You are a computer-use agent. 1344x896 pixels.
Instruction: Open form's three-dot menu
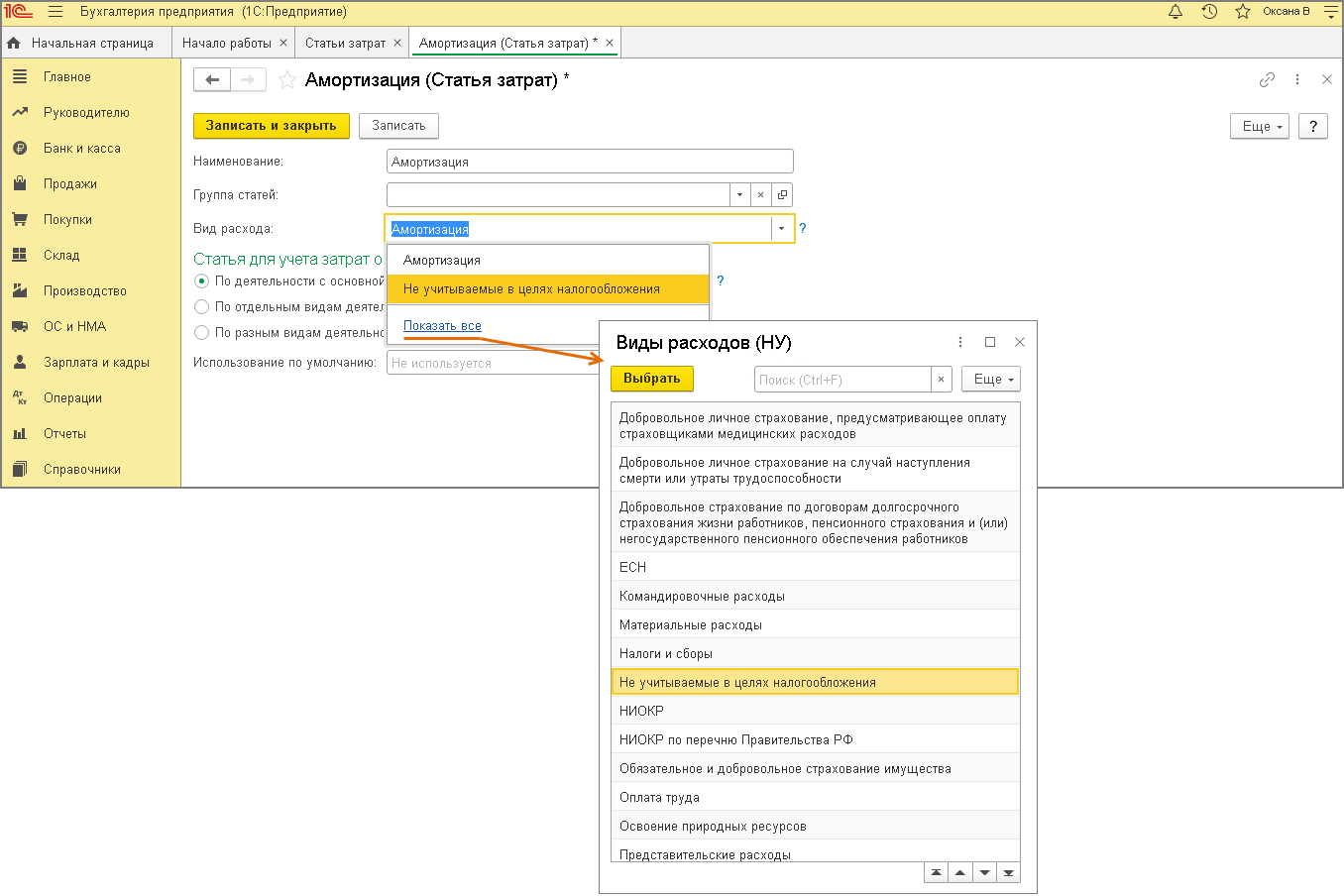click(x=1297, y=79)
